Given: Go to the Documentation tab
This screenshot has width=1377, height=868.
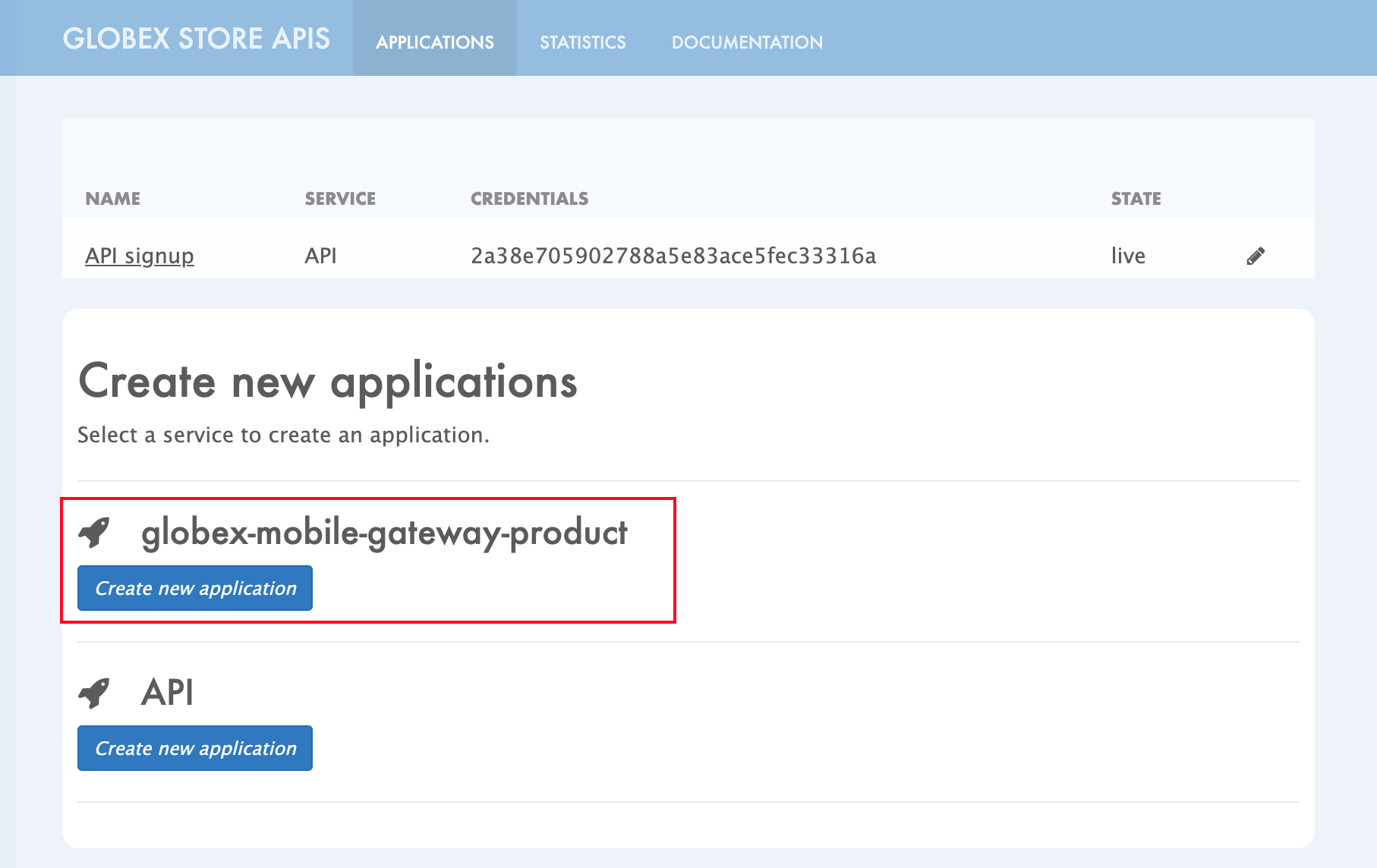Looking at the screenshot, I should 747,42.
